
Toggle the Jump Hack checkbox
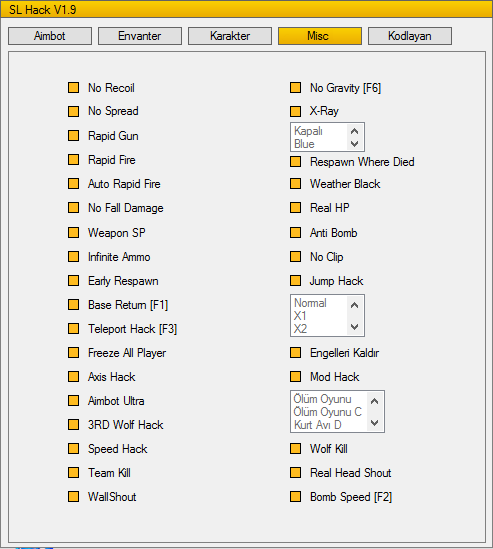pyautogui.click(x=295, y=280)
